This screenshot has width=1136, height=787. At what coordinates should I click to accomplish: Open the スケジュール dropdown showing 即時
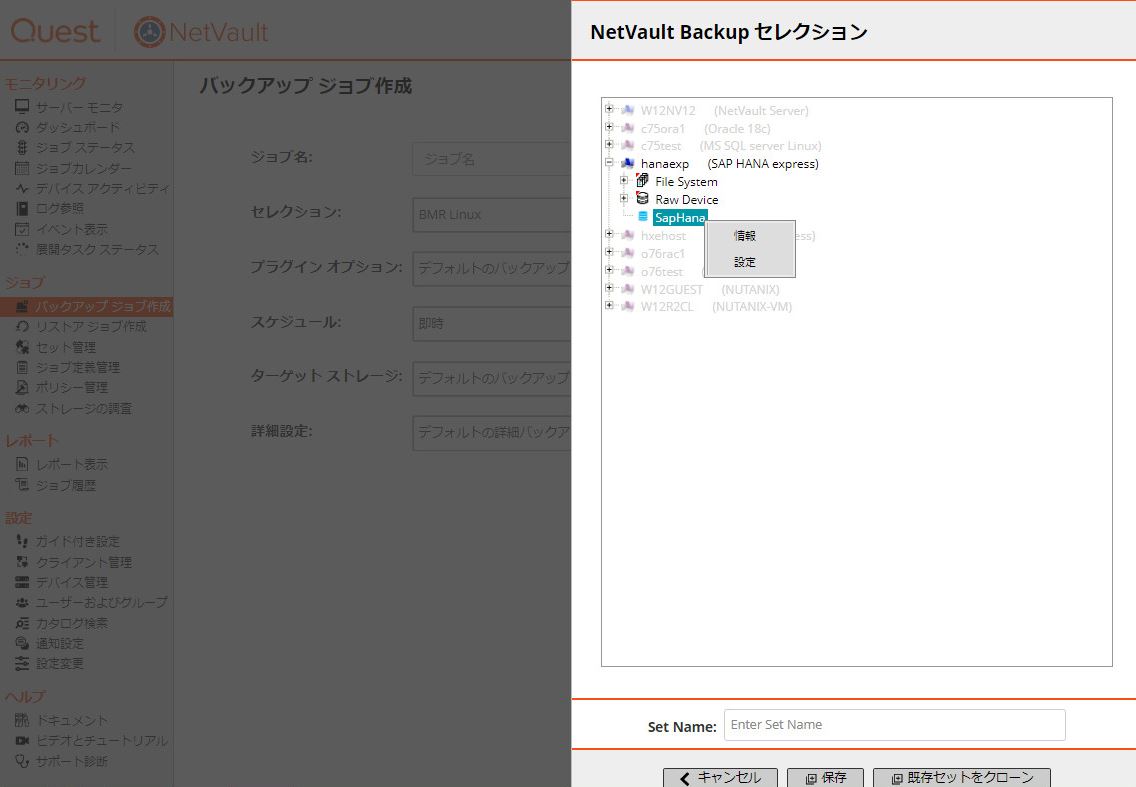coord(492,323)
